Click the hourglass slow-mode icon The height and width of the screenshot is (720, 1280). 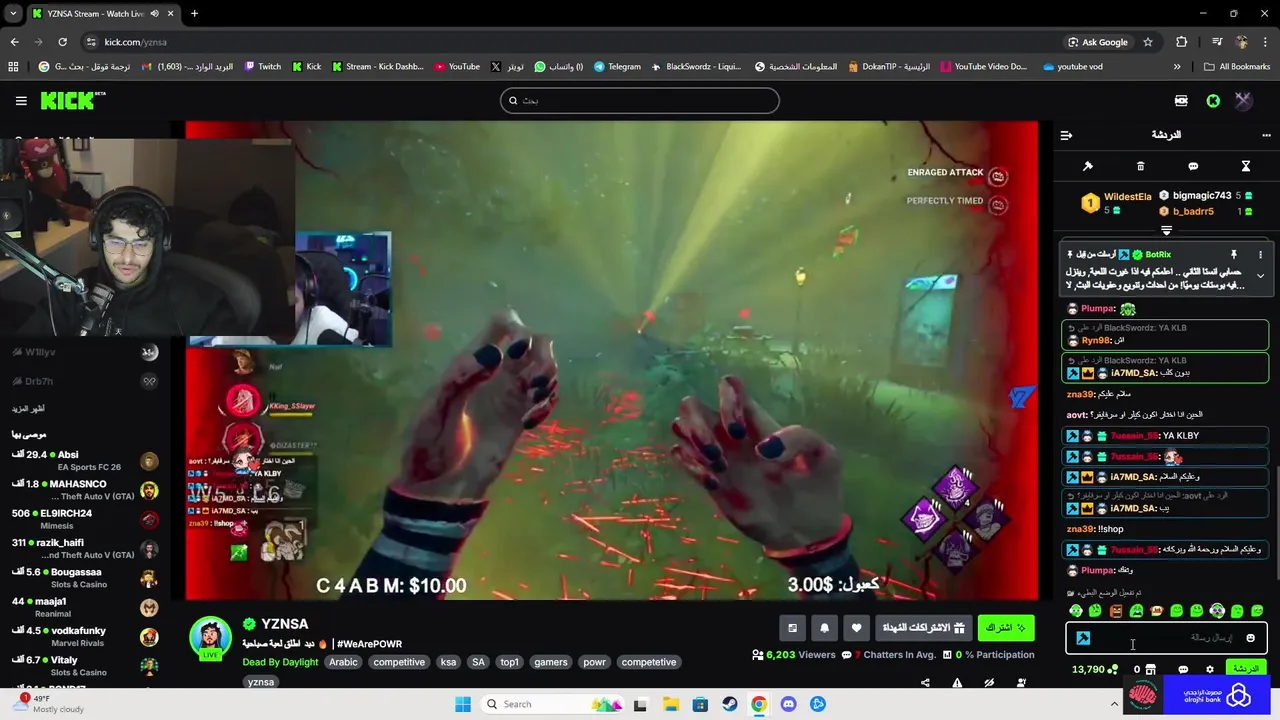coord(1246,166)
